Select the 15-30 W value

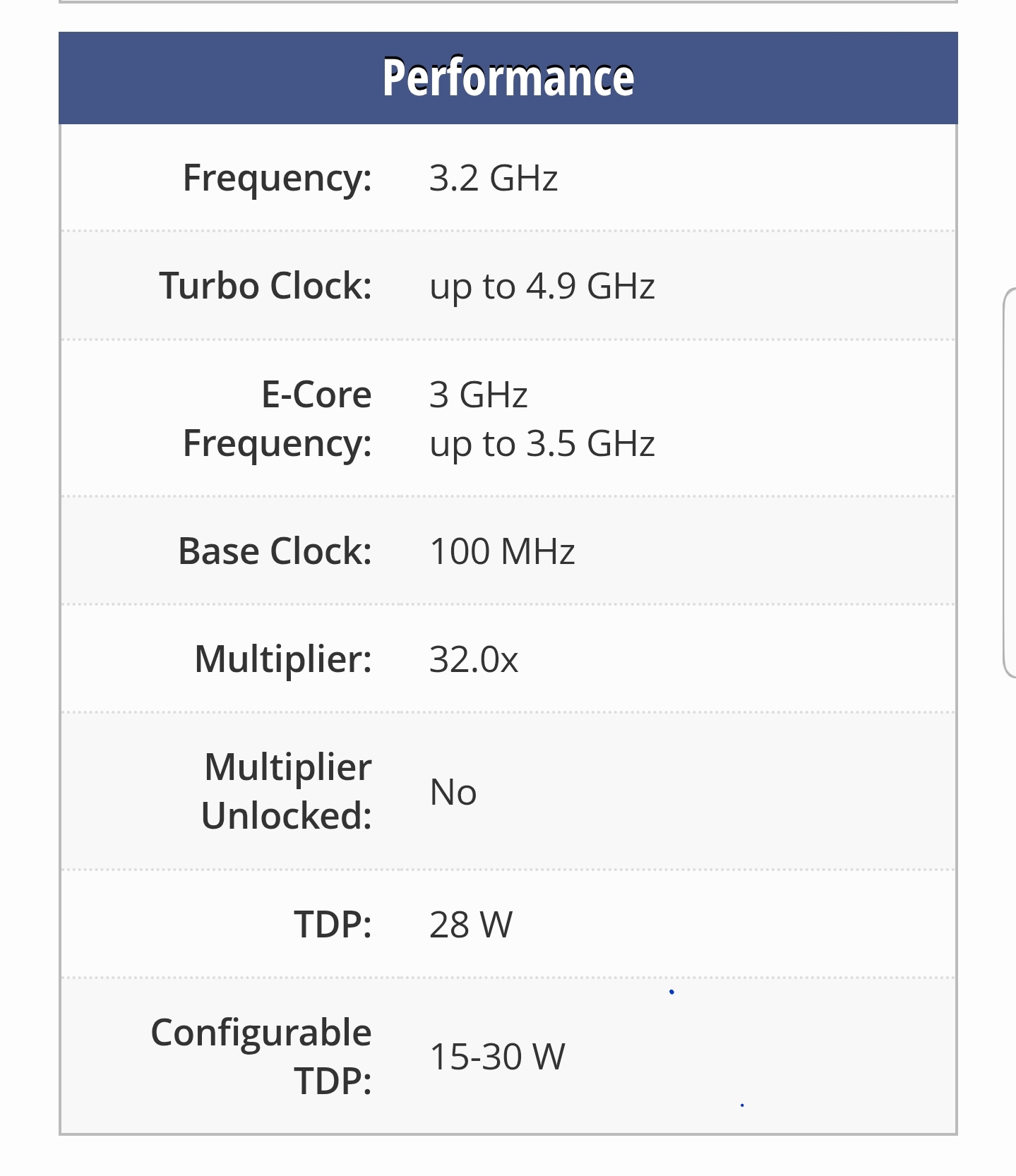coord(497,1057)
